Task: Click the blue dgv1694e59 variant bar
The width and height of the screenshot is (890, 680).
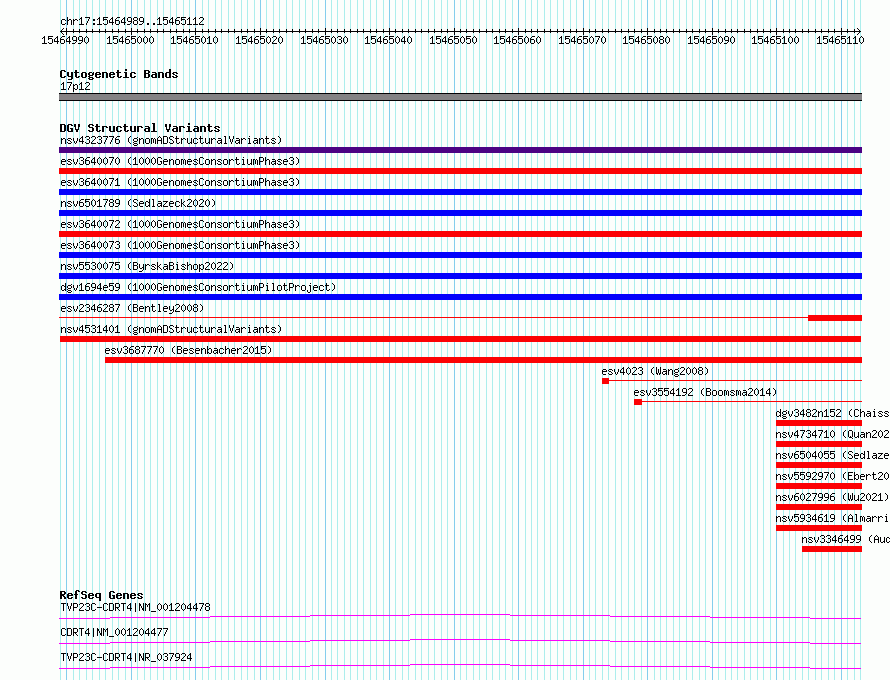Action: tap(460, 297)
